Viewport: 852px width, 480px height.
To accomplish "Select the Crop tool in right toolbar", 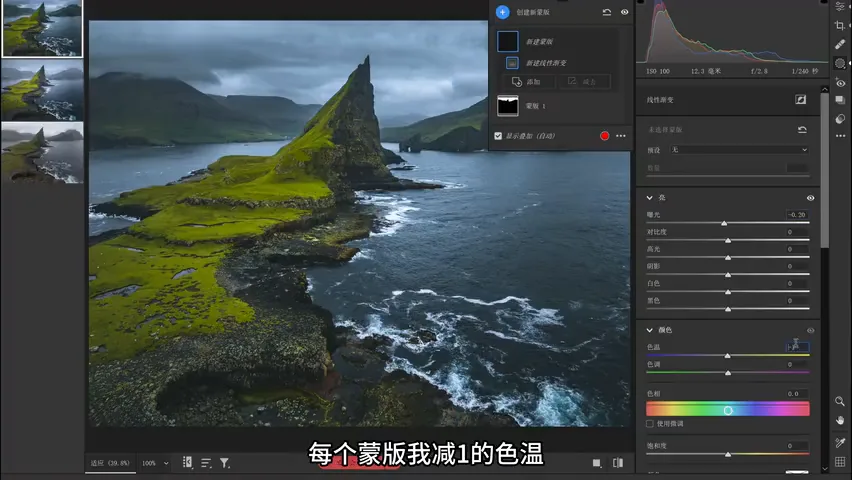I will point(840,26).
